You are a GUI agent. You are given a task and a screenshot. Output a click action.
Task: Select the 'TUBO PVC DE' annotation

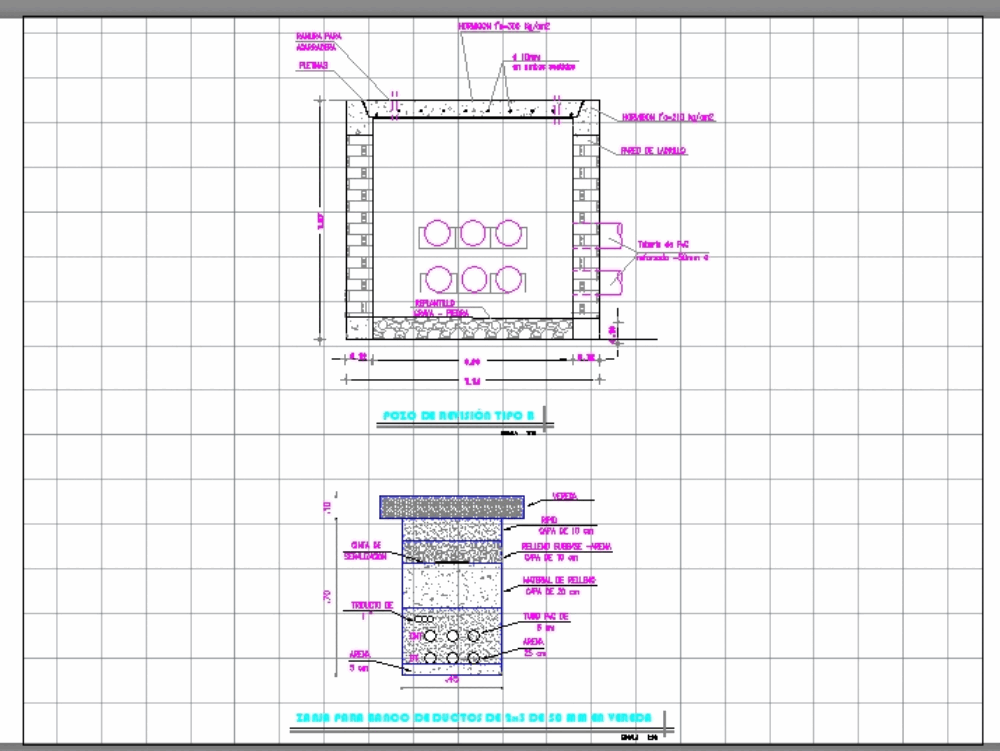point(546,616)
